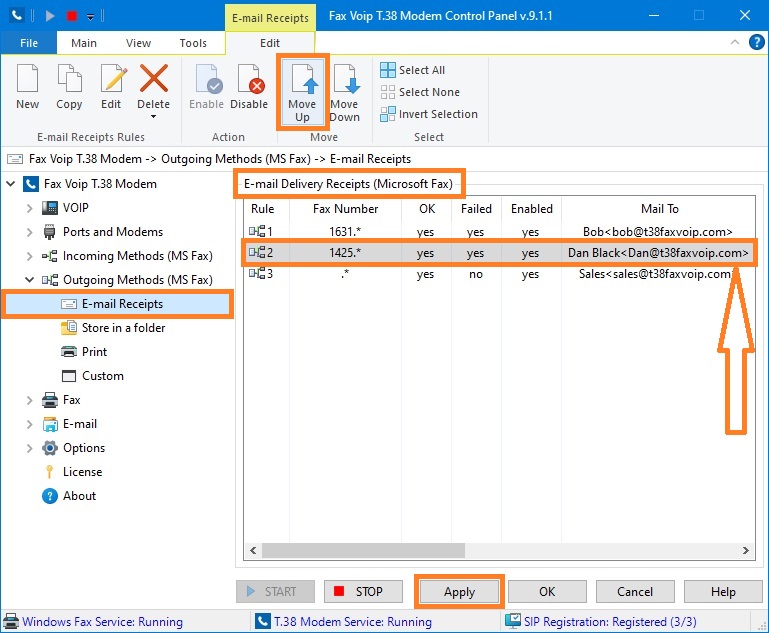Click the Mail To column header
This screenshot has width=769, height=633.
click(x=659, y=209)
